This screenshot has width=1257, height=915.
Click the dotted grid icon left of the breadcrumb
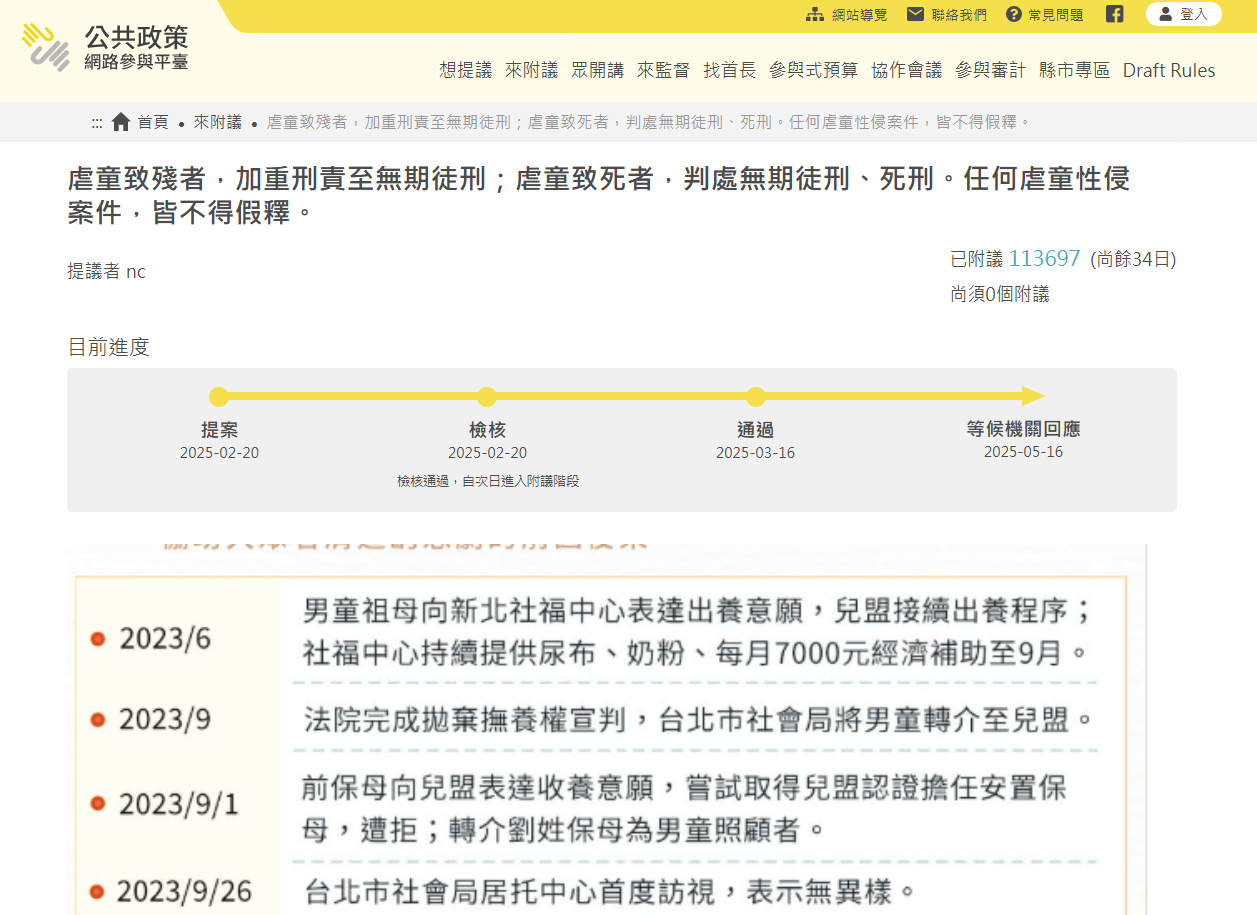pyautogui.click(x=97, y=121)
